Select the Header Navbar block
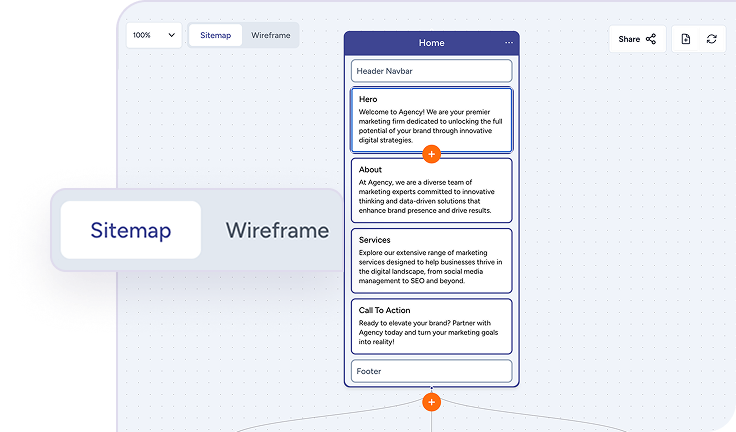The height and width of the screenshot is (432, 736). coord(431,71)
